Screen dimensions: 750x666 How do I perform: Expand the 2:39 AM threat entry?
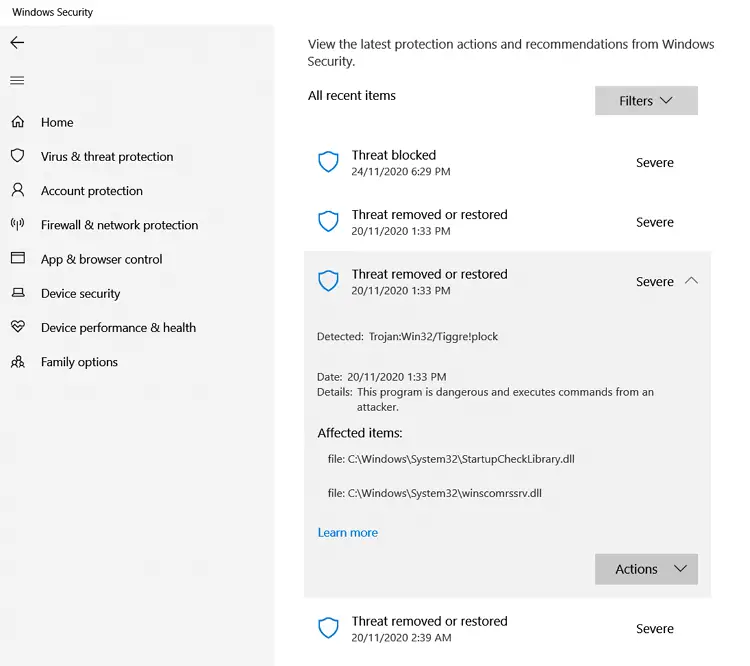[507, 629]
